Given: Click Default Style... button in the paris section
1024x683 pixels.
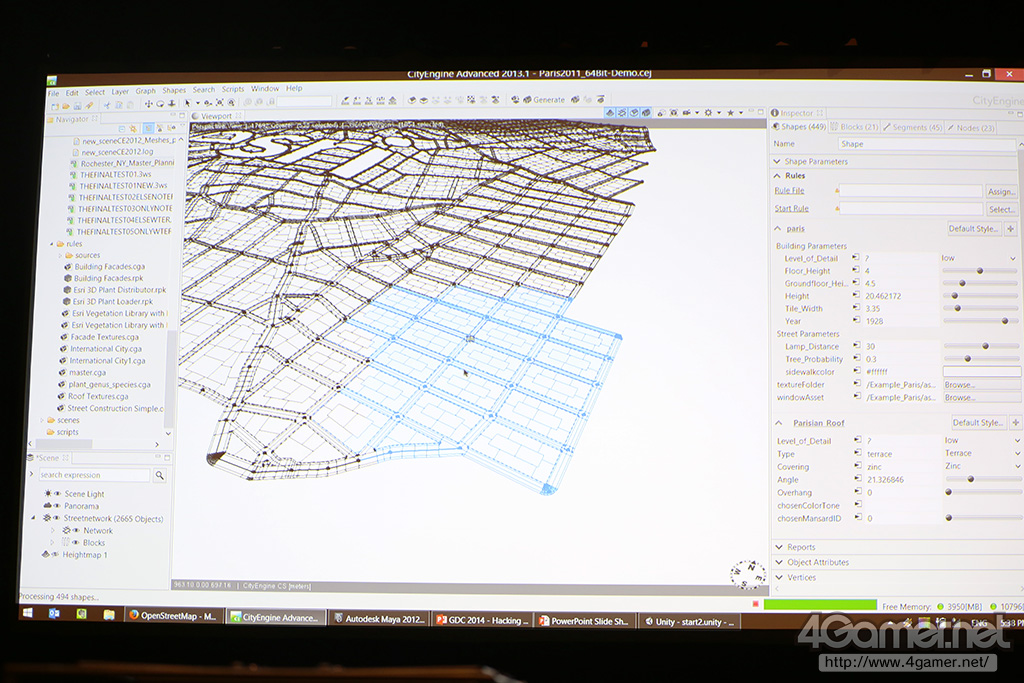Looking at the screenshot, I should 974,229.
